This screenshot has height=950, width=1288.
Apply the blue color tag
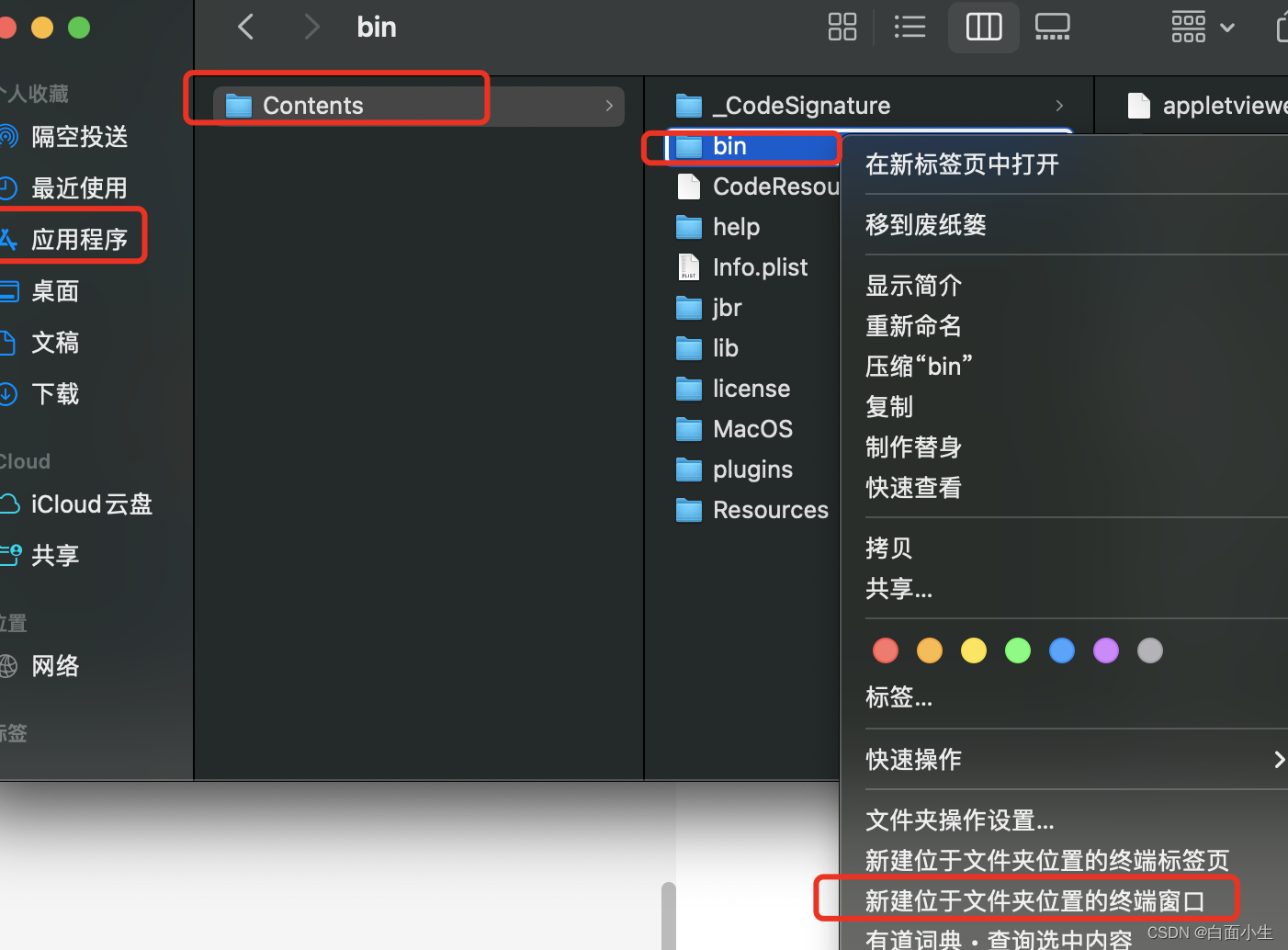tap(1062, 650)
